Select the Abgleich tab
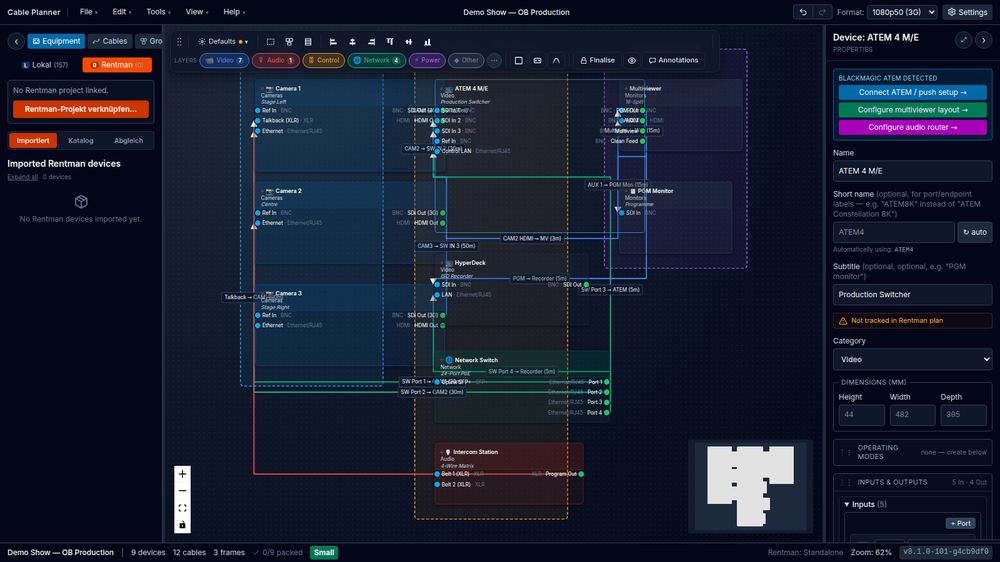Viewport: 1000px width, 562px height. (x=128, y=140)
